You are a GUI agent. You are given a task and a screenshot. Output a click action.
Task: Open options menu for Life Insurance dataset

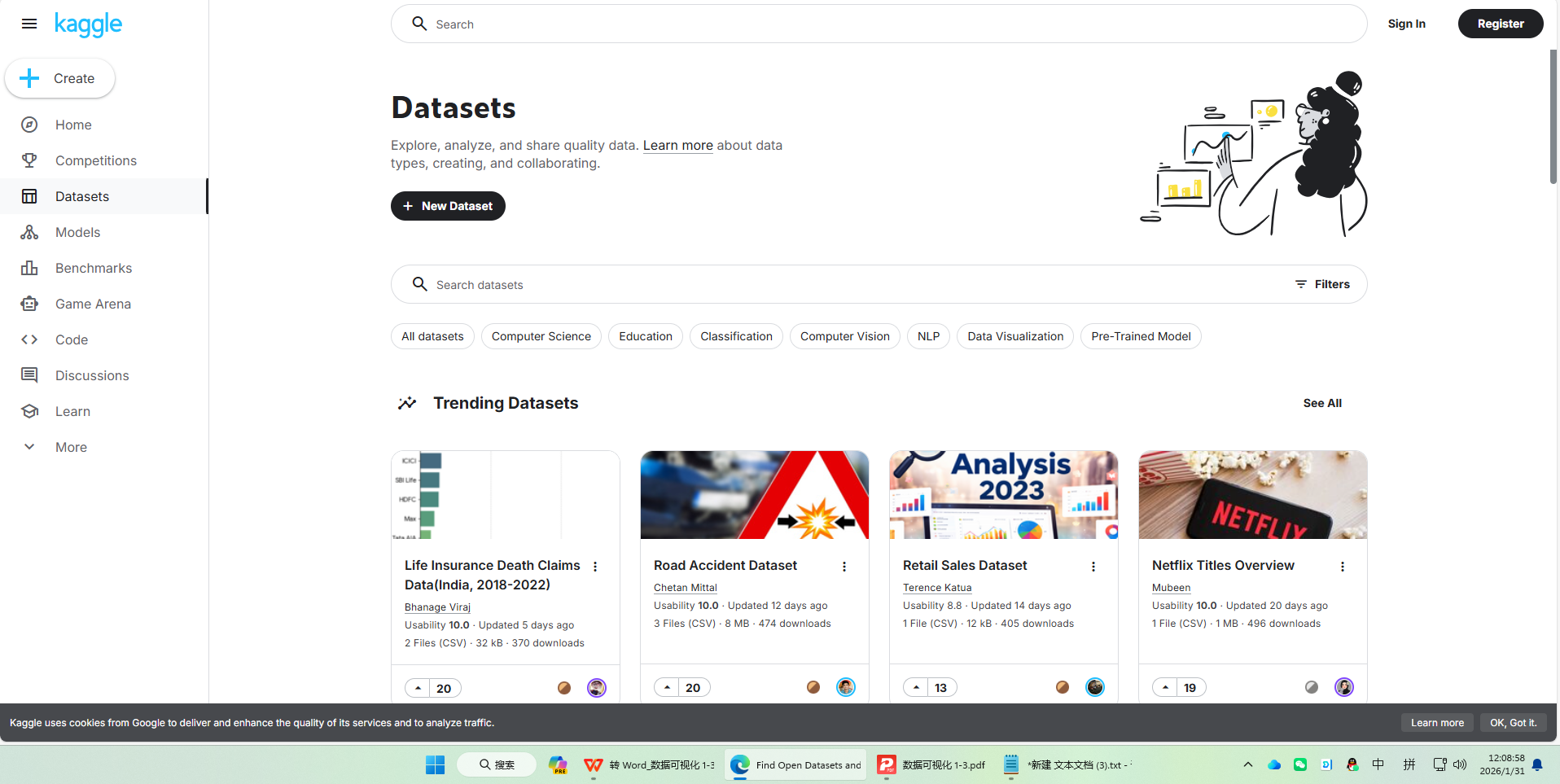coord(595,567)
